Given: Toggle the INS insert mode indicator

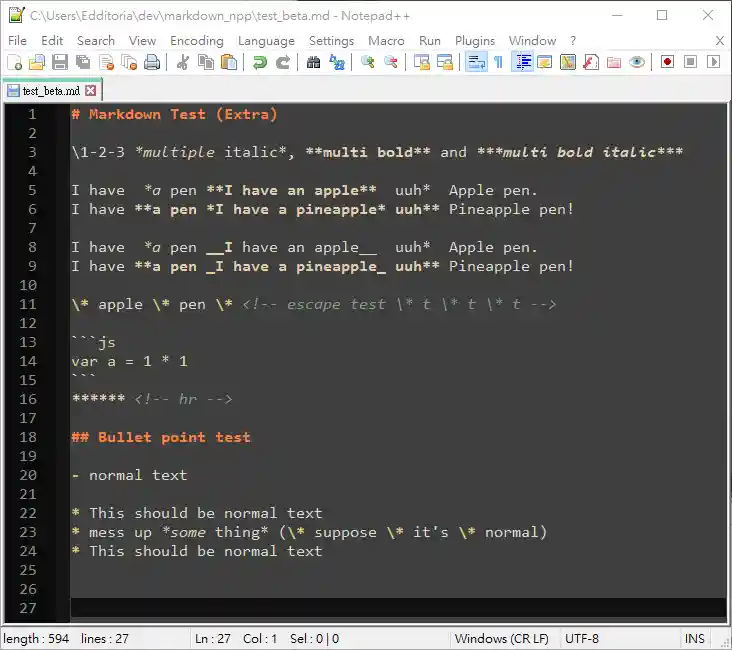Looking at the screenshot, I should [694, 638].
